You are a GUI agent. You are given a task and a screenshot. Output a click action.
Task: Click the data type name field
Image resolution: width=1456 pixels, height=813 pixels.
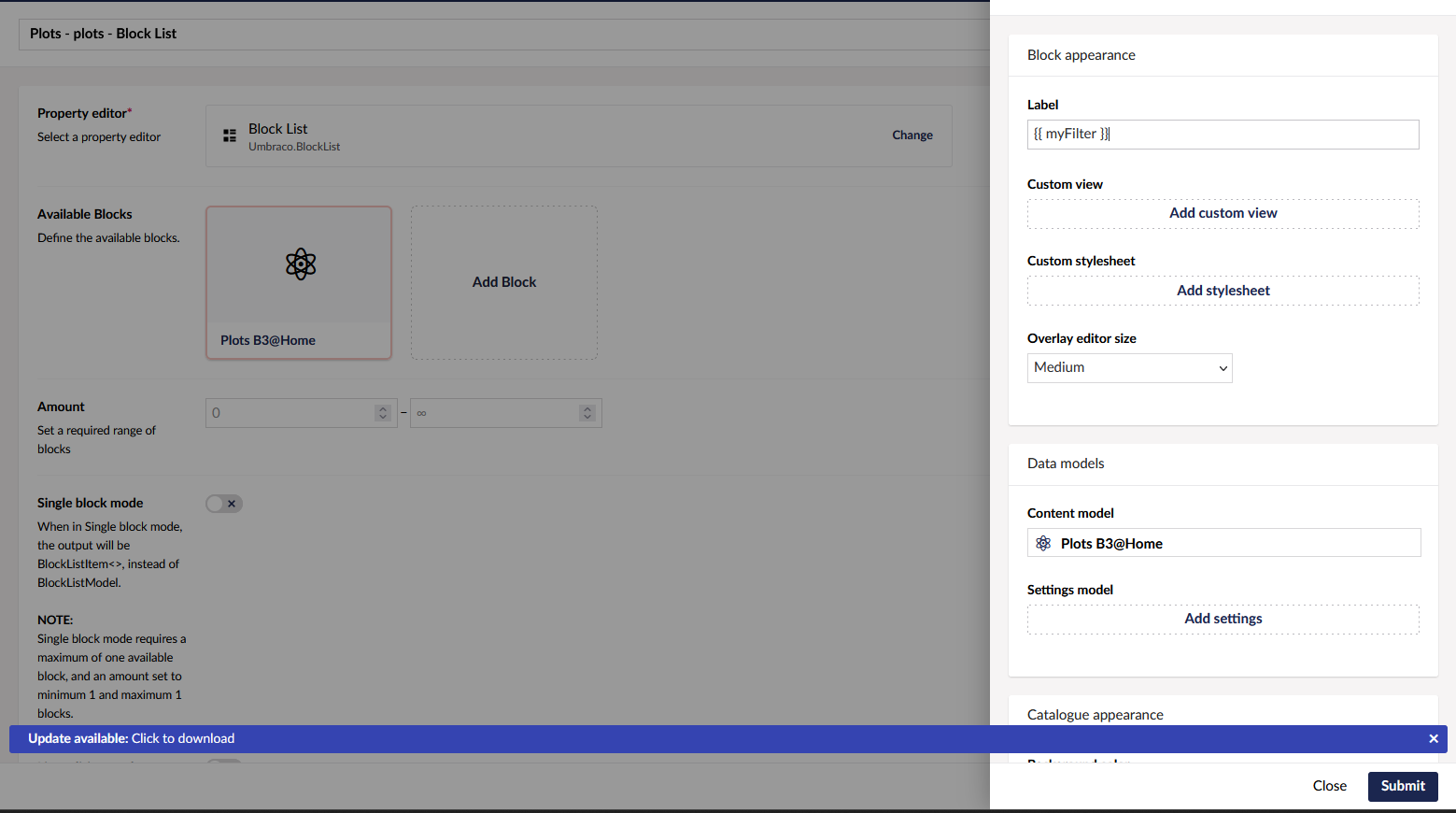click(504, 34)
